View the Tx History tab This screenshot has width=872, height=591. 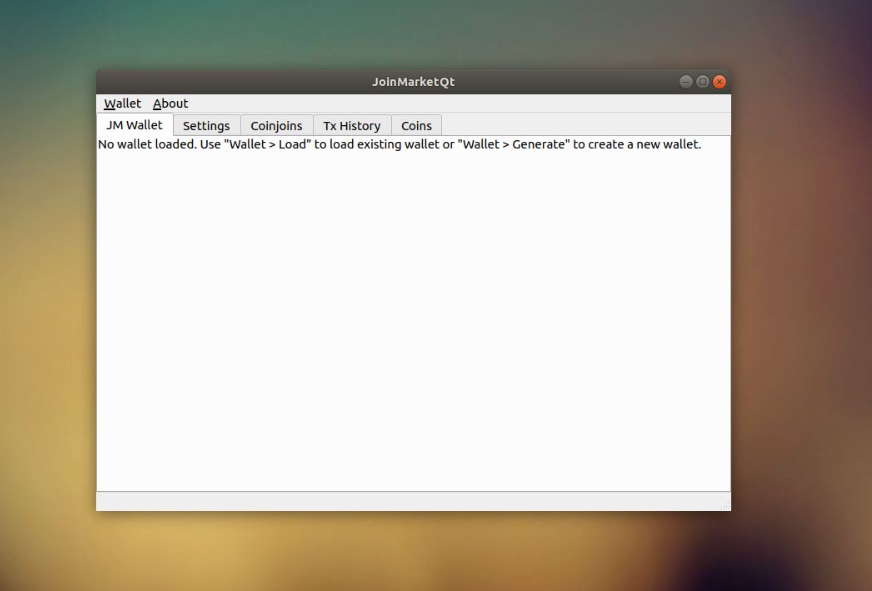pos(352,126)
